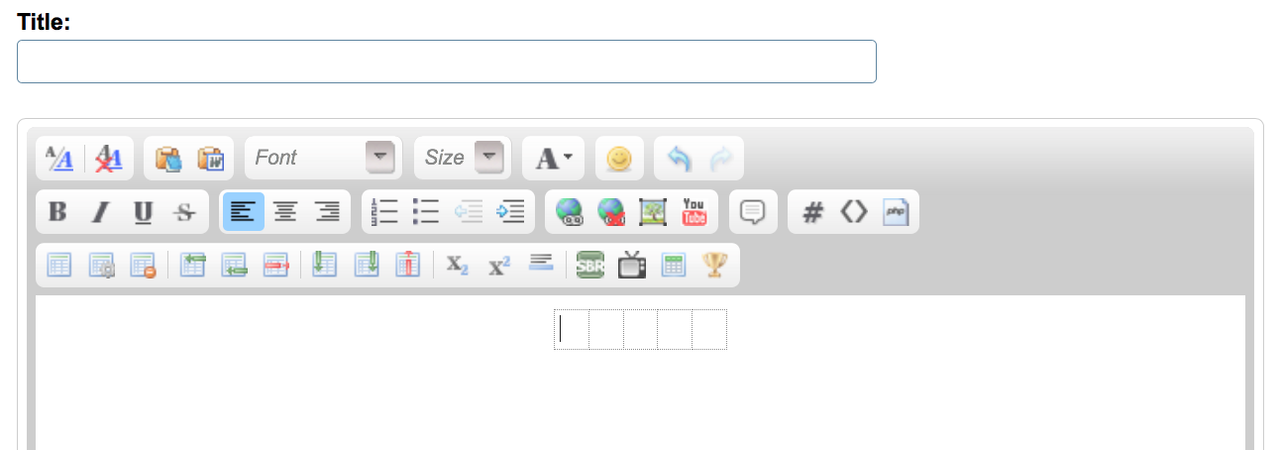The width and height of the screenshot is (1280, 450).
Task: Center align the text
Action: click(285, 212)
